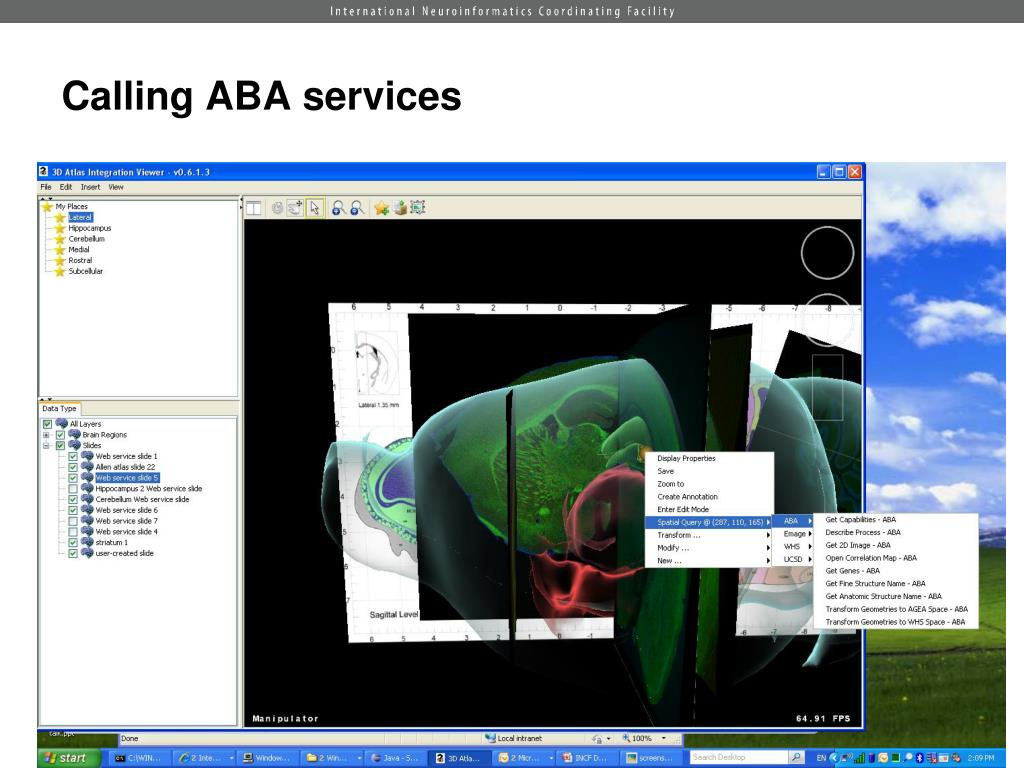Open the Insert menu
The height and width of the screenshot is (768, 1024).
coord(90,187)
